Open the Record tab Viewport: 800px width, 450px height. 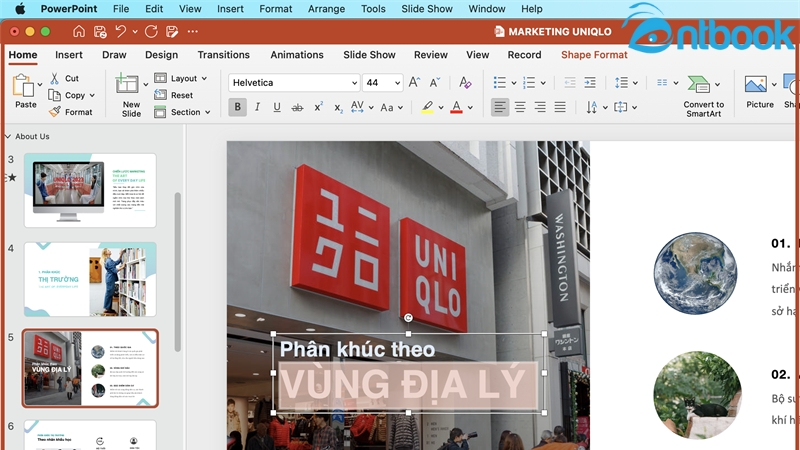pos(524,55)
